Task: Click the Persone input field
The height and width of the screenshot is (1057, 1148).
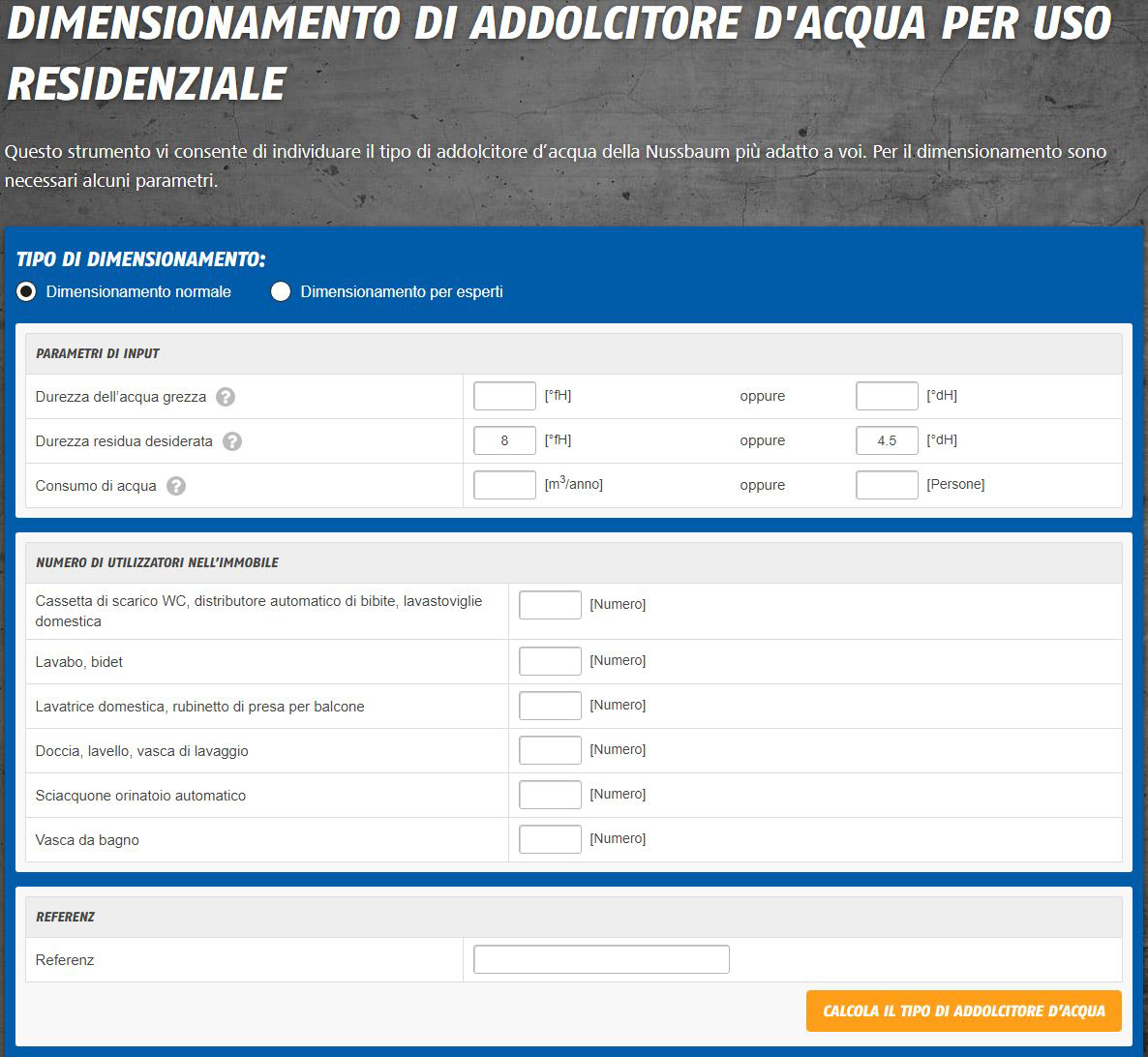Action: (x=887, y=485)
